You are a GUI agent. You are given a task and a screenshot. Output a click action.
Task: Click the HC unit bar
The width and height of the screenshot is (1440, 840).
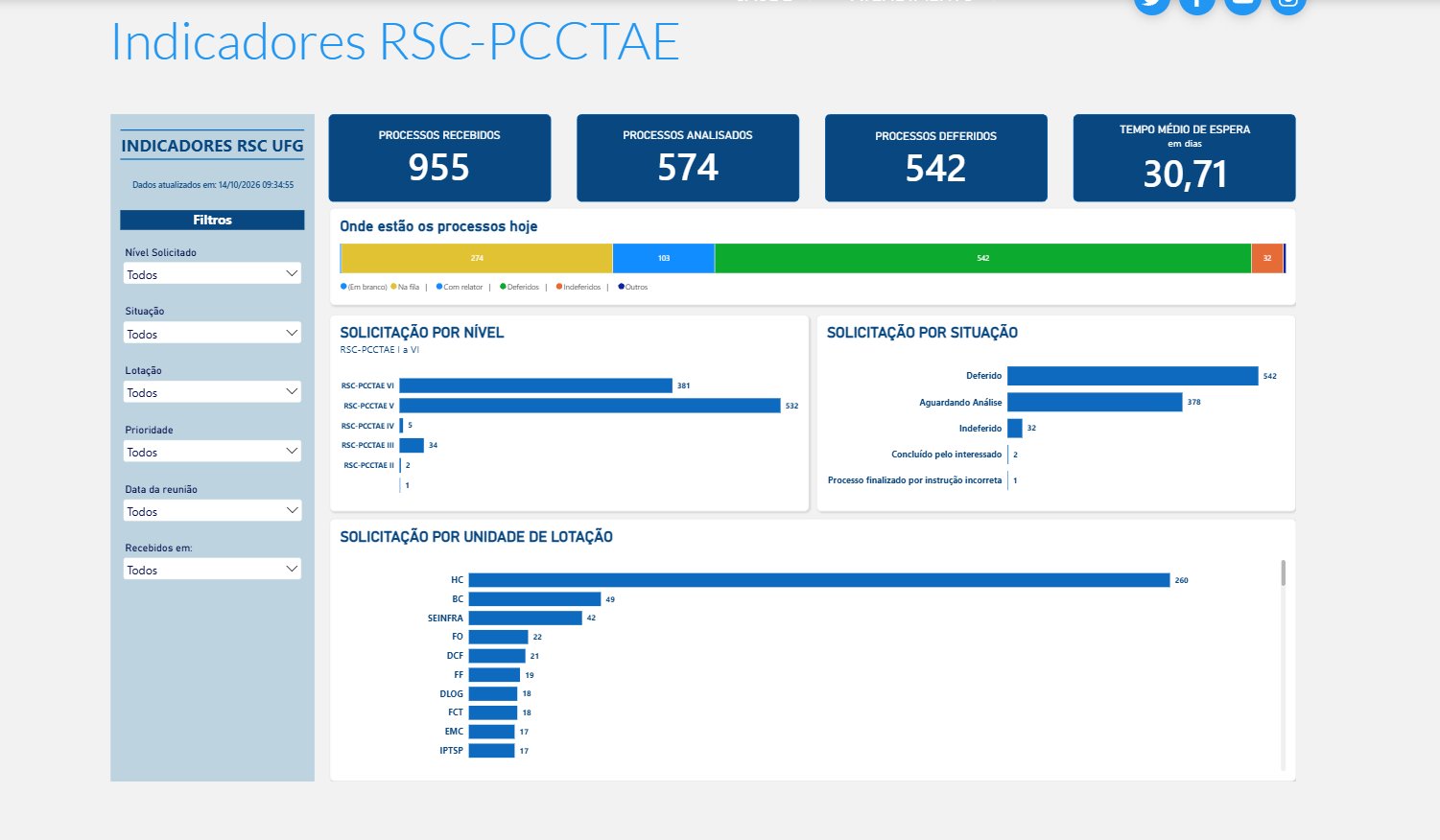pos(819,580)
